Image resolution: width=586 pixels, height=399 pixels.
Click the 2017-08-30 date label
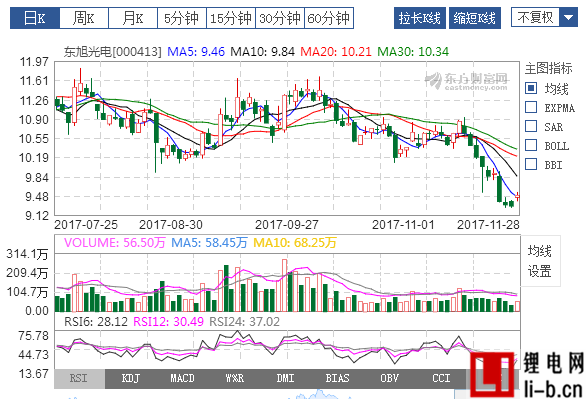click(x=171, y=225)
